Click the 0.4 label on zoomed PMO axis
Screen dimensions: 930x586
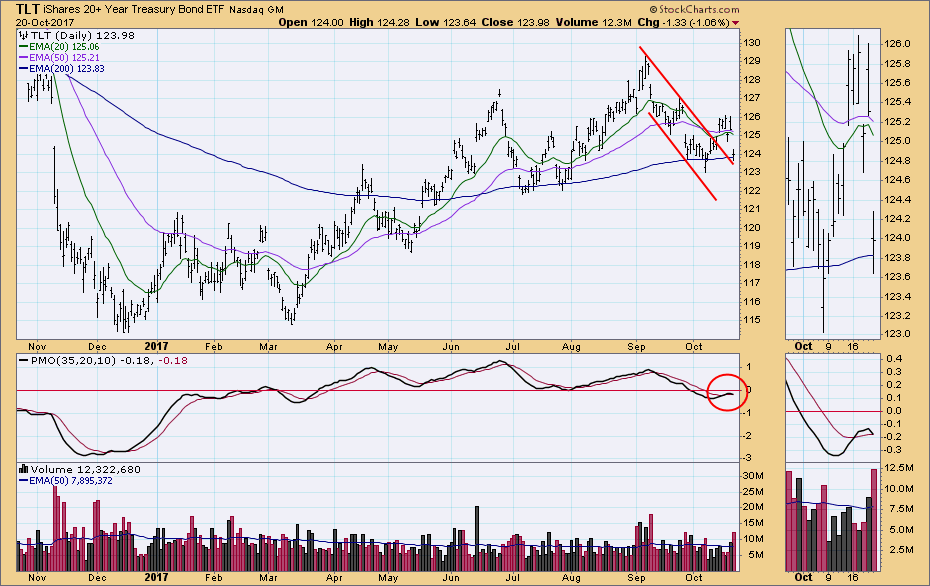click(x=894, y=358)
